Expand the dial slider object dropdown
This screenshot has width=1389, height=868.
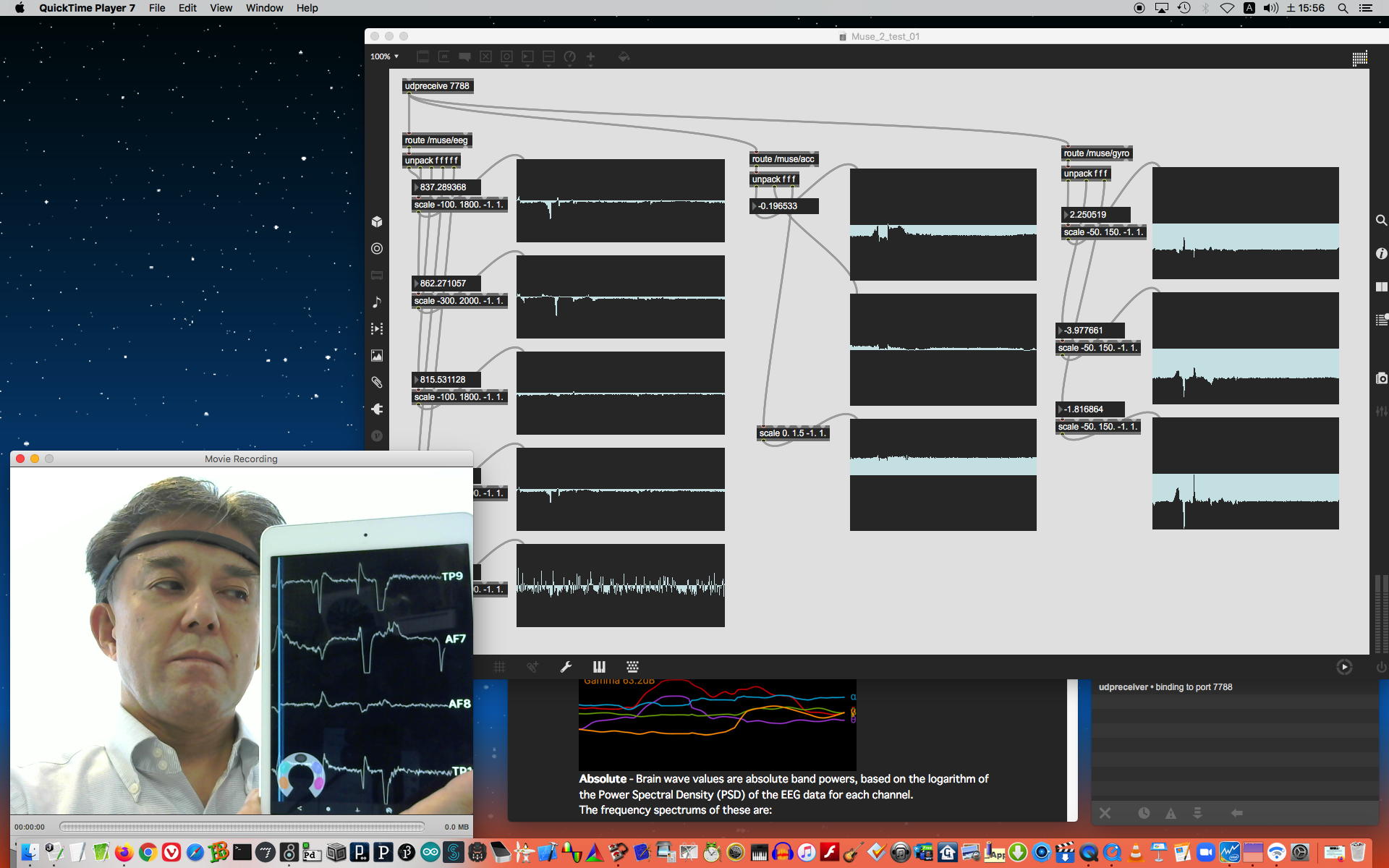pos(569,58)
